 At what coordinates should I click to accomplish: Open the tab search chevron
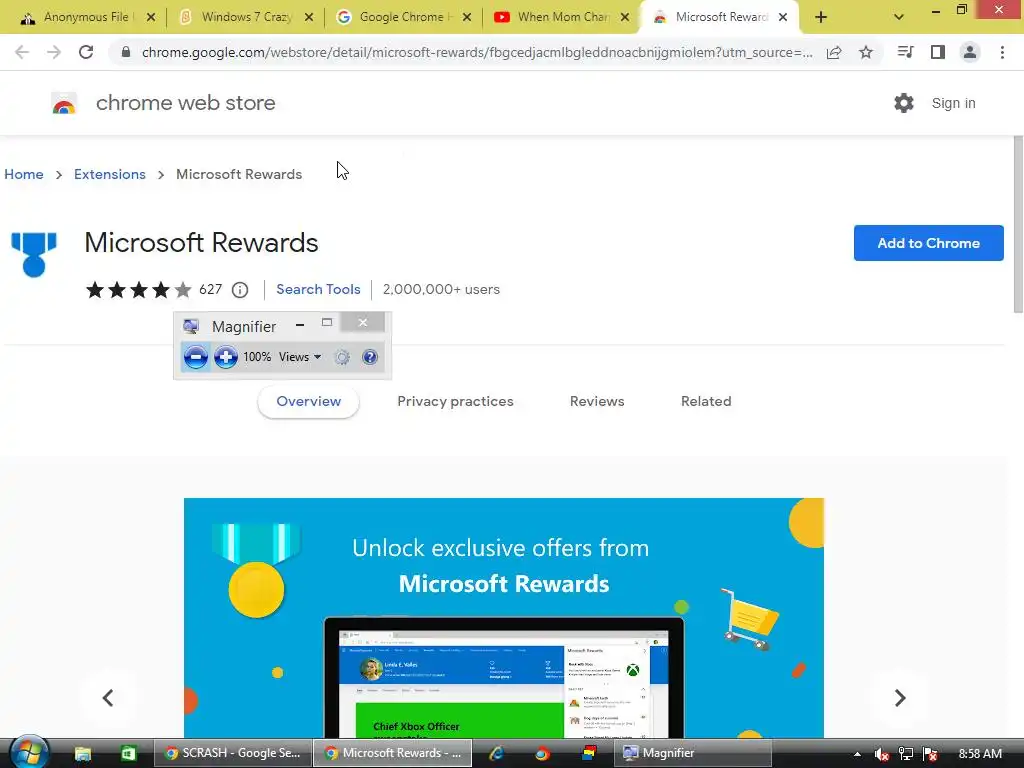click(x=899, y=18)
